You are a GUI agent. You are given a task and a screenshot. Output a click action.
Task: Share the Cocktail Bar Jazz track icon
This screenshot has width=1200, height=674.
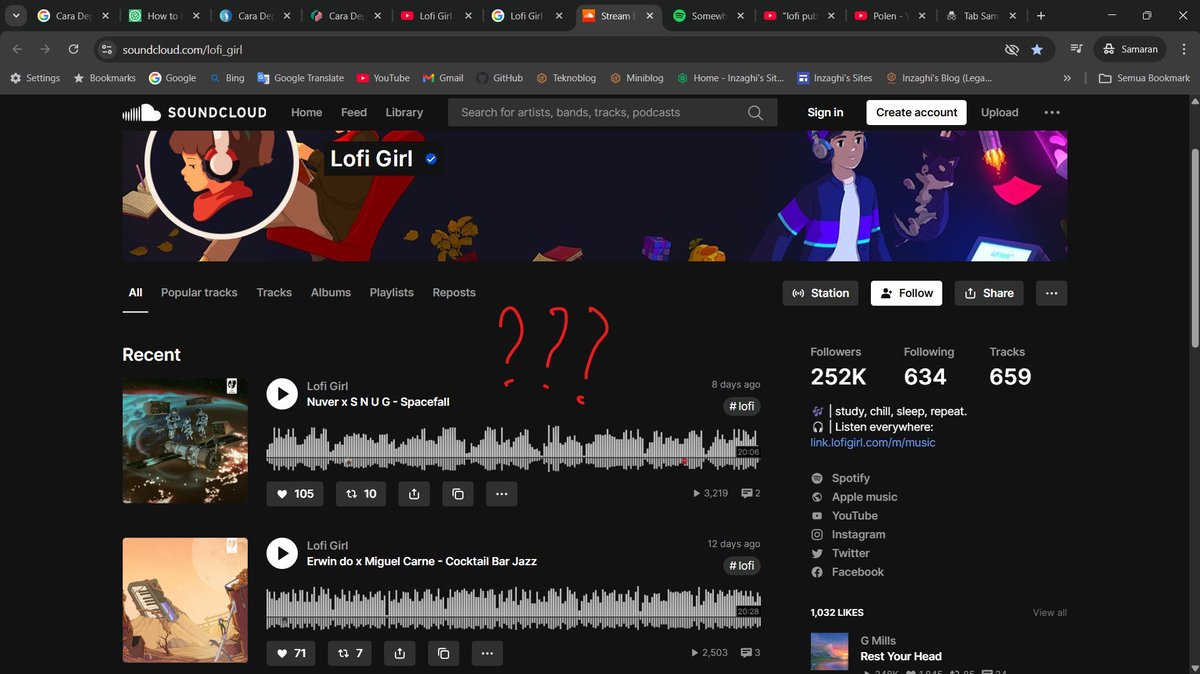click(x=400, y=653)
